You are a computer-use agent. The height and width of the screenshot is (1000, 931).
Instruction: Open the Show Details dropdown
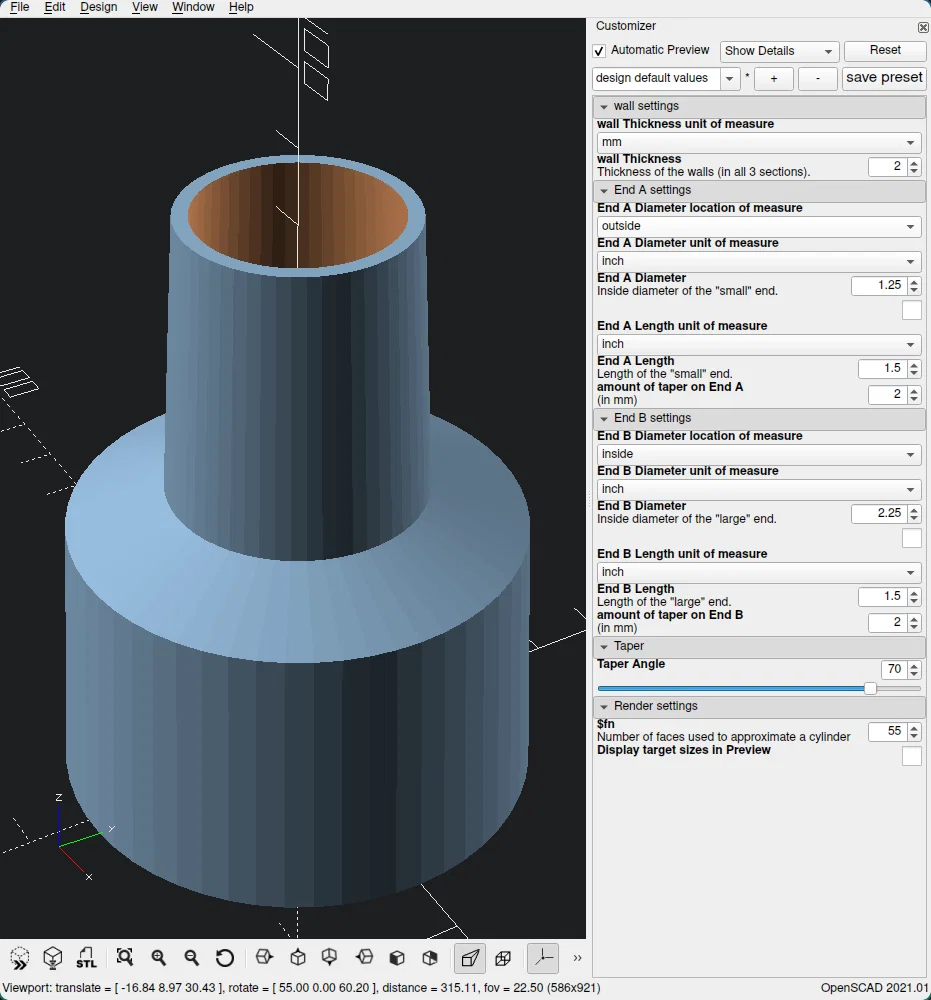[779, 51]
